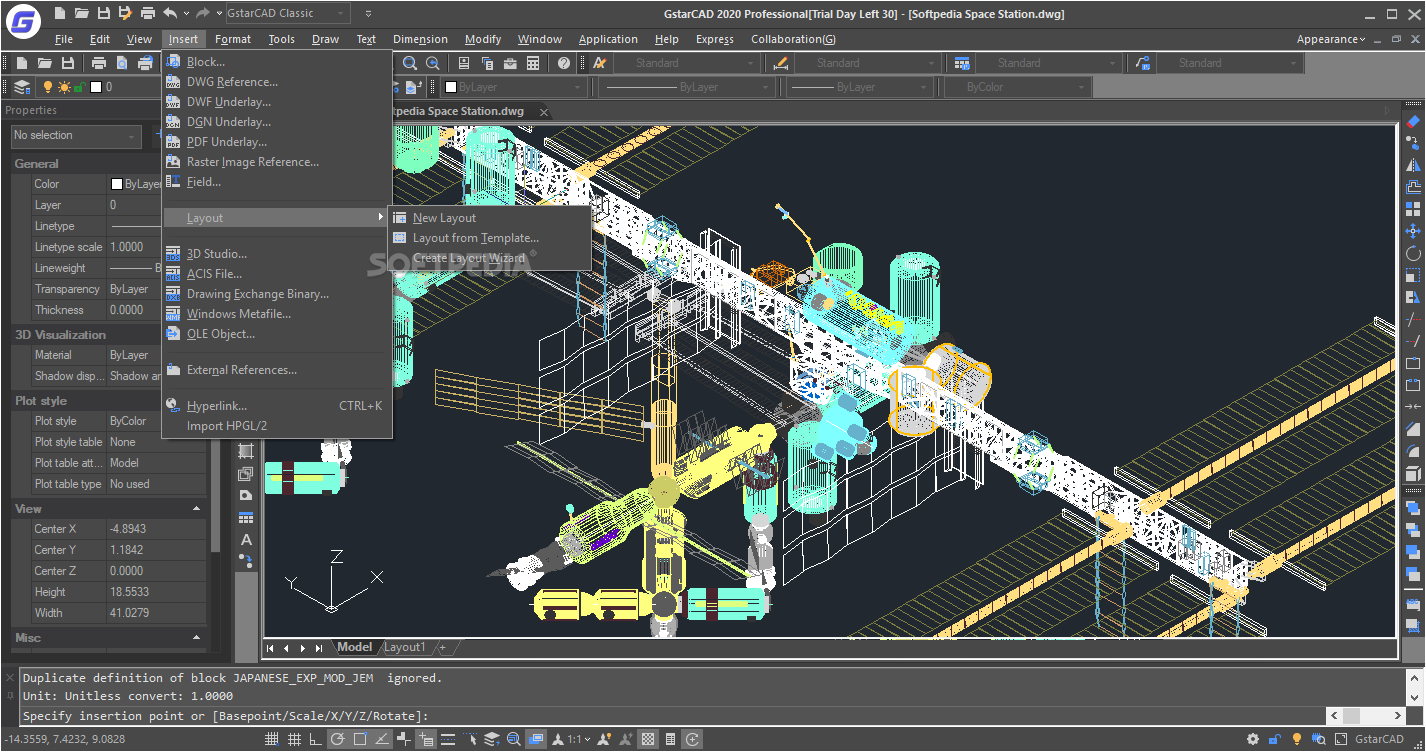Toggle the layer freeze sun icon
This screenshot has height=752, width=1426.
(63, 87)
